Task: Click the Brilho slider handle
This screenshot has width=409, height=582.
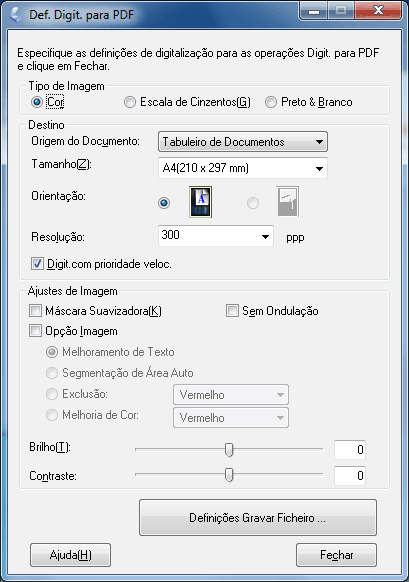Action: click(x=229, y=449)
